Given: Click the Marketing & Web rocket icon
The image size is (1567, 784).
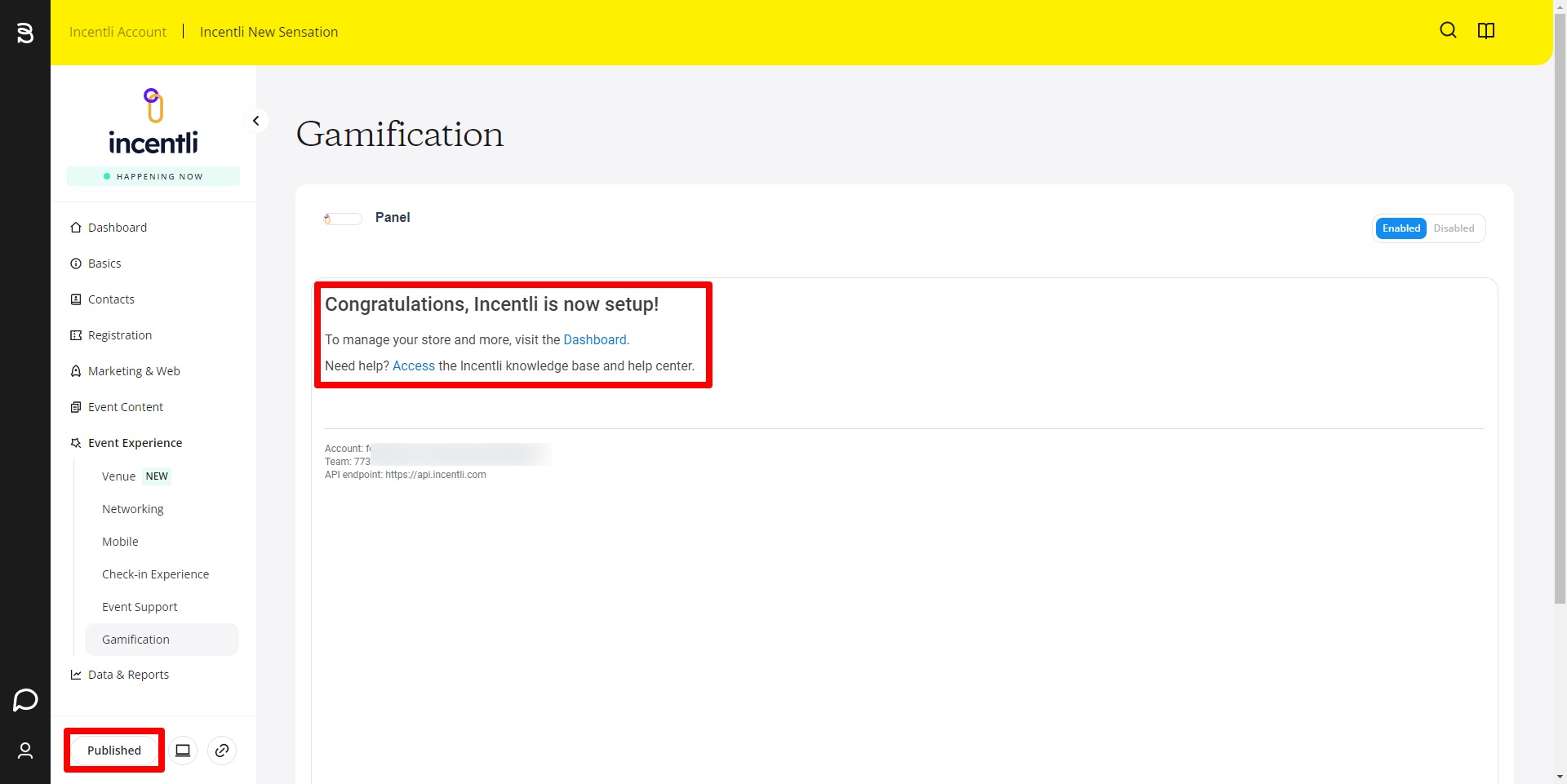Looking at the screenshot, I should click(76, 371).
